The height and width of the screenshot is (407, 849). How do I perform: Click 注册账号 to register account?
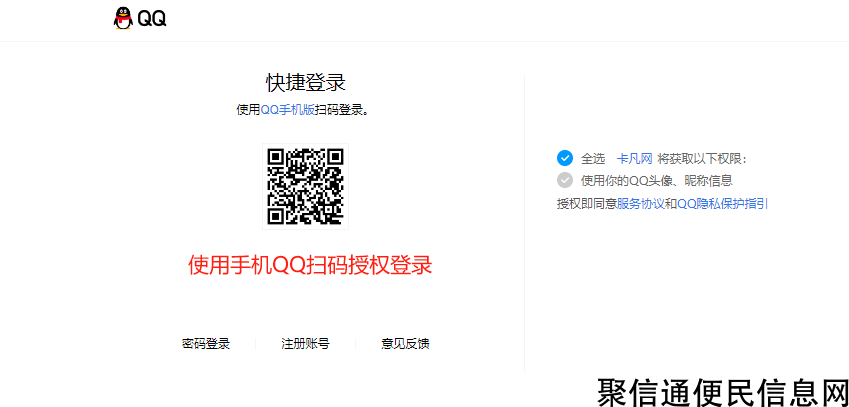305,344
